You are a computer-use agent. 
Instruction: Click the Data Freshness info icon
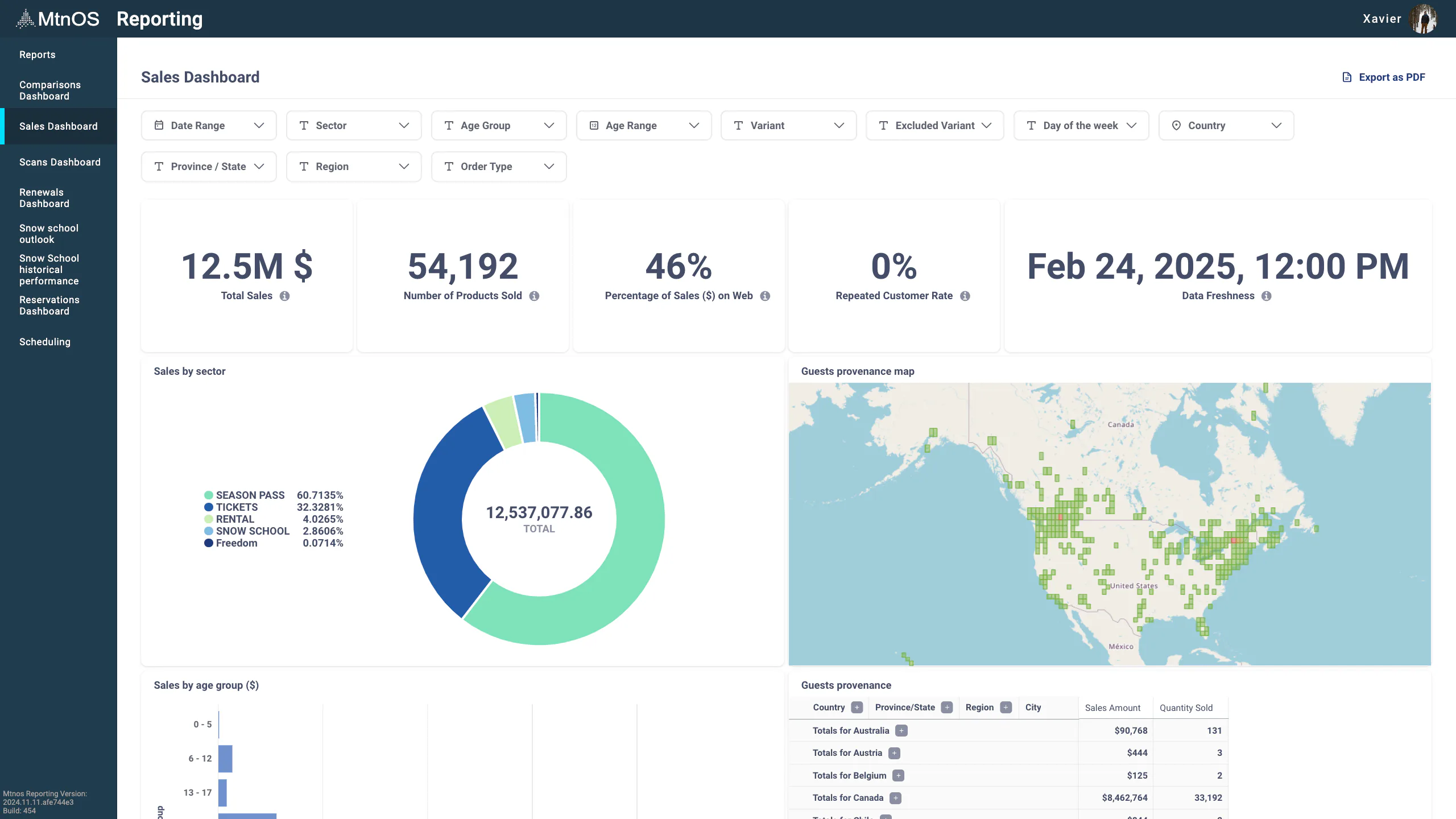(1267, 296)
